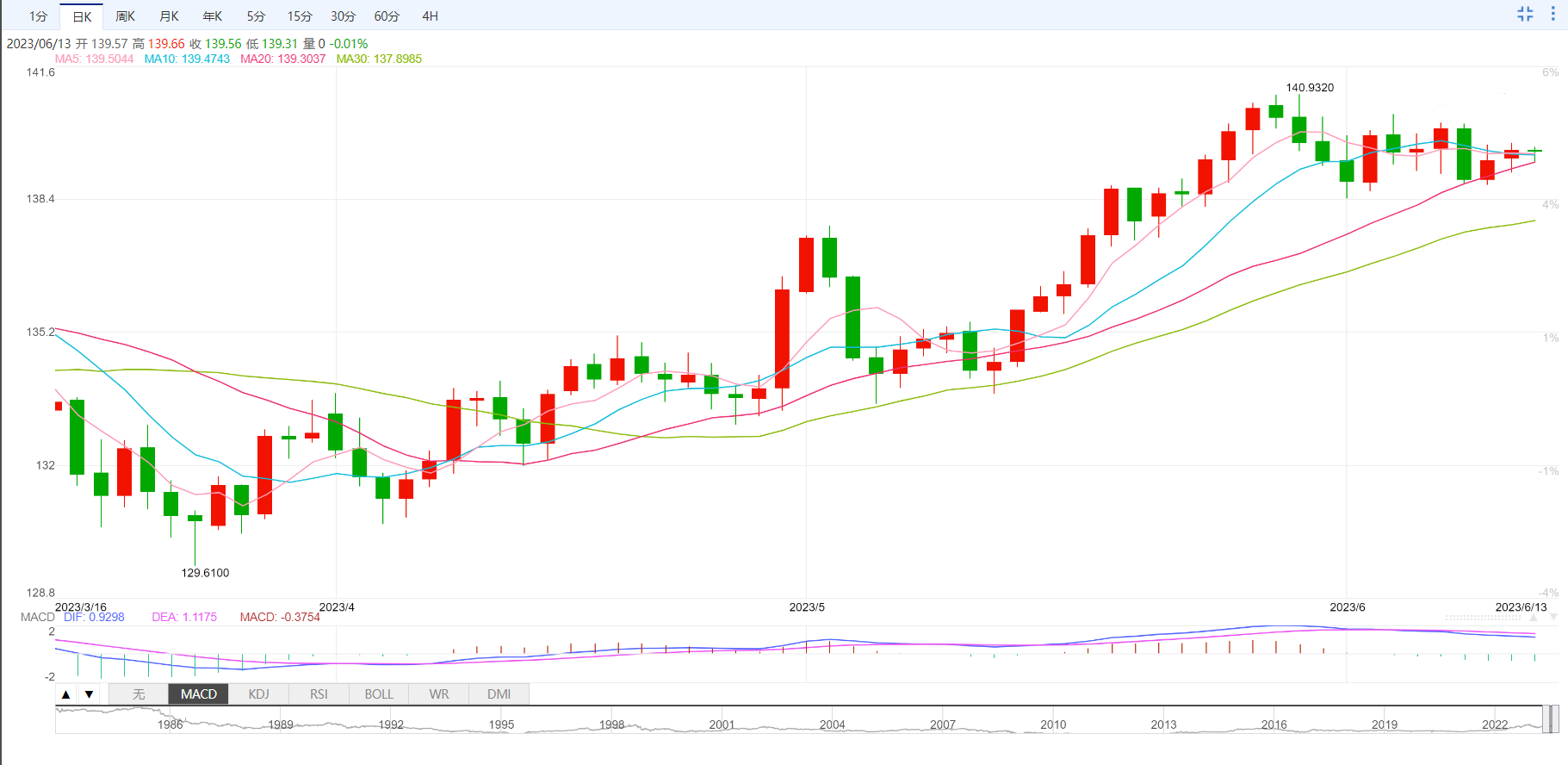Click the dotted drag grip above MACD panel
The image size is (1568, 765).
(x=1484, y=618)
